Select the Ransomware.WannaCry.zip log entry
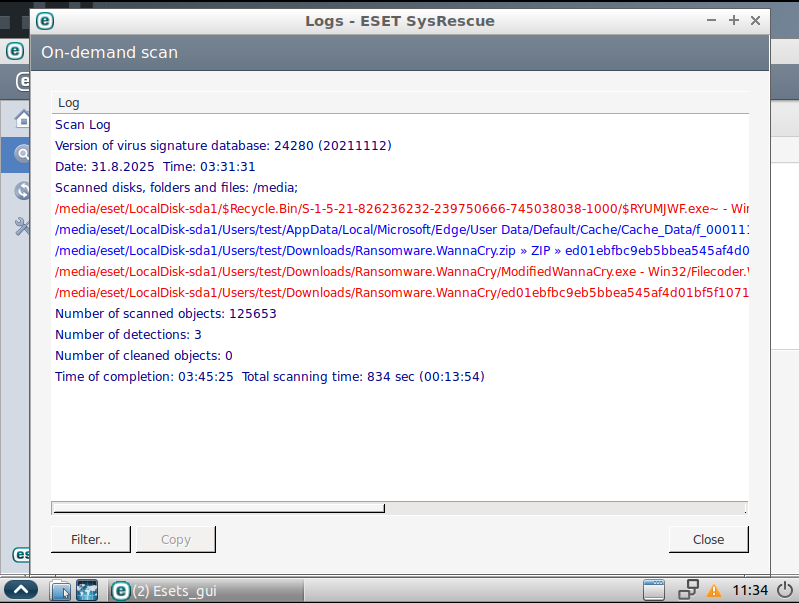799x603 pixels. 402,251
